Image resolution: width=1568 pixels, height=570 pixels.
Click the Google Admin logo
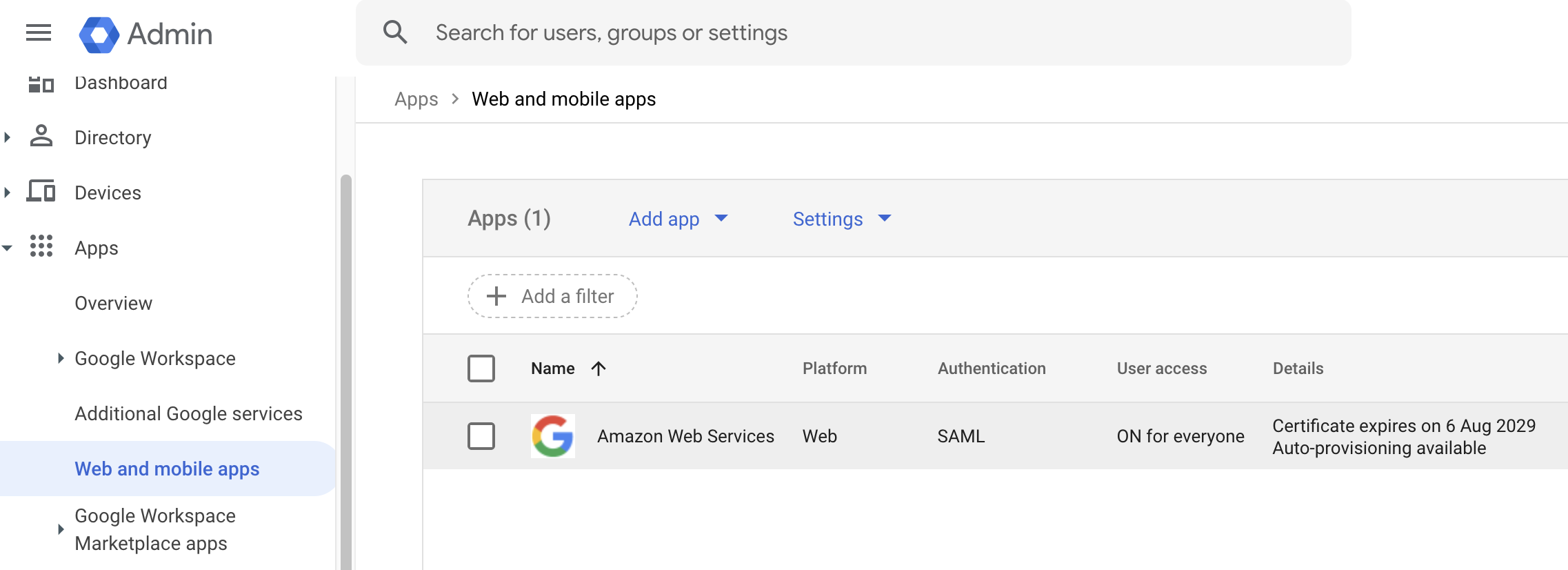tap(145, 34)
